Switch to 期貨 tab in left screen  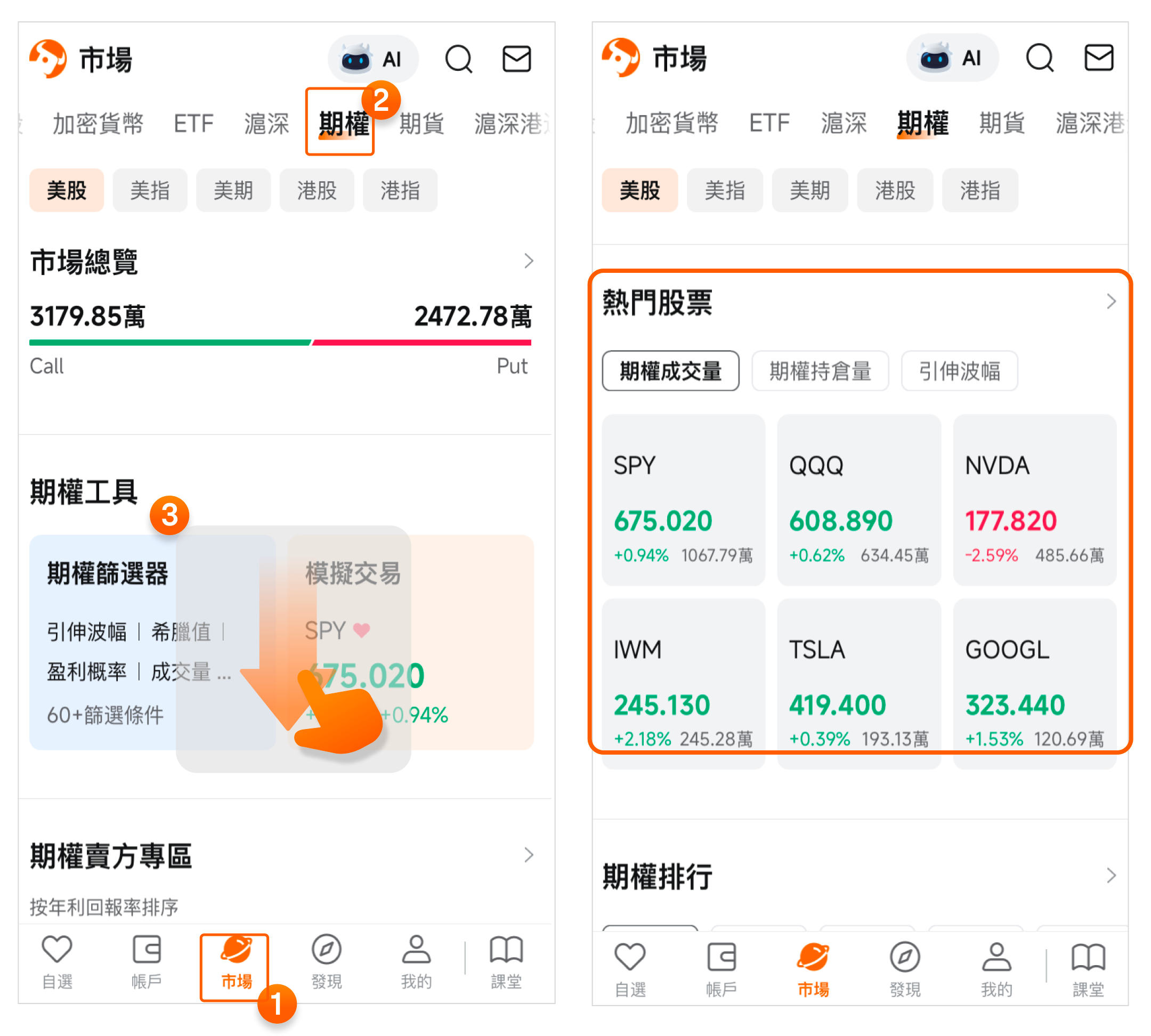pos(422,123)
